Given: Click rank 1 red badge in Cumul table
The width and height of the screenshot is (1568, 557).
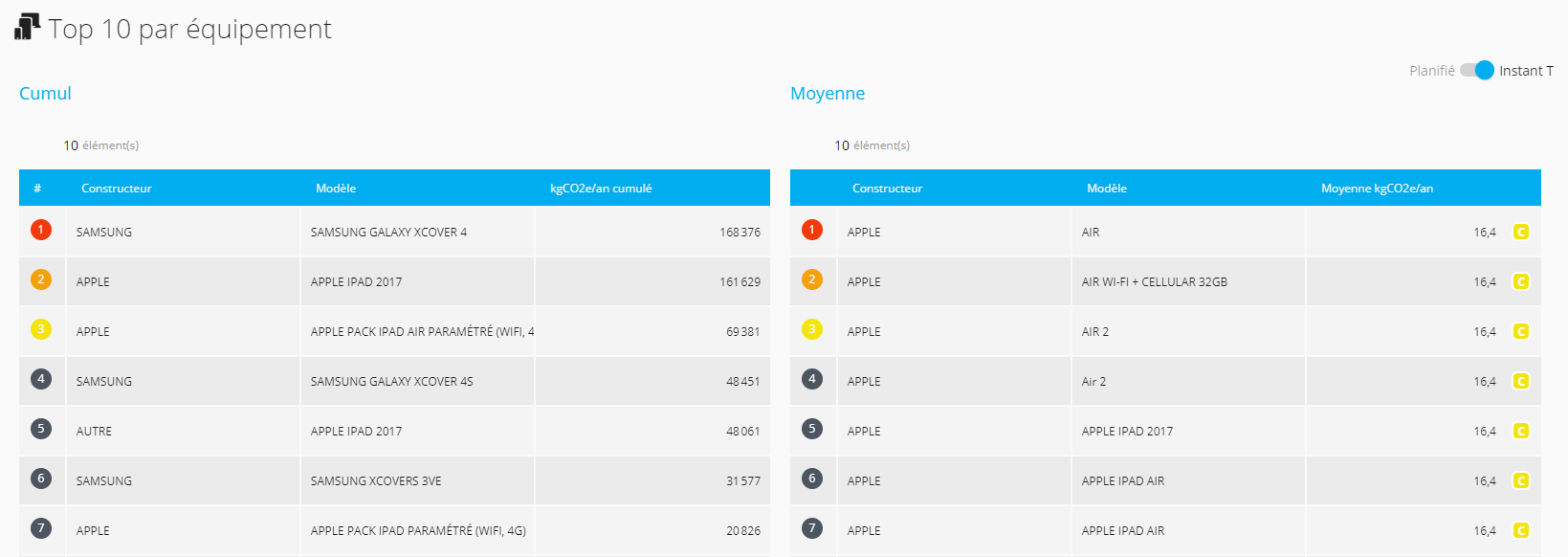Looking at the screenshot, I should 41,230.
